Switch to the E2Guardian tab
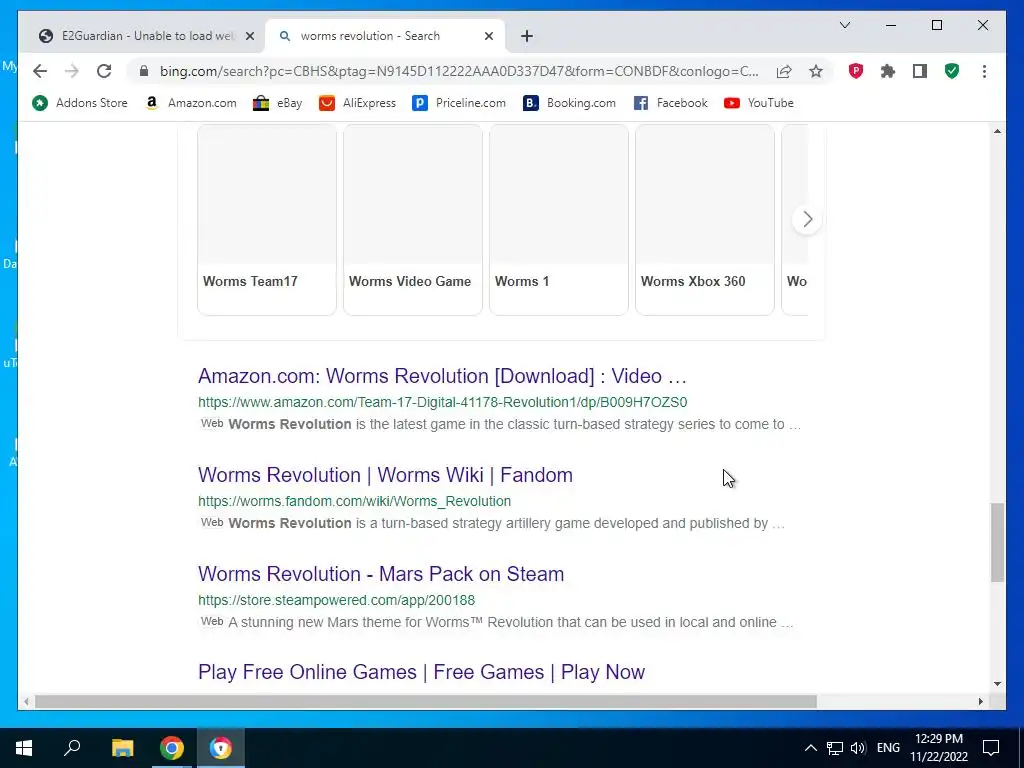The height and width of the screenshot is (768, 1024). pyautogui.click(x=144, y=36)
